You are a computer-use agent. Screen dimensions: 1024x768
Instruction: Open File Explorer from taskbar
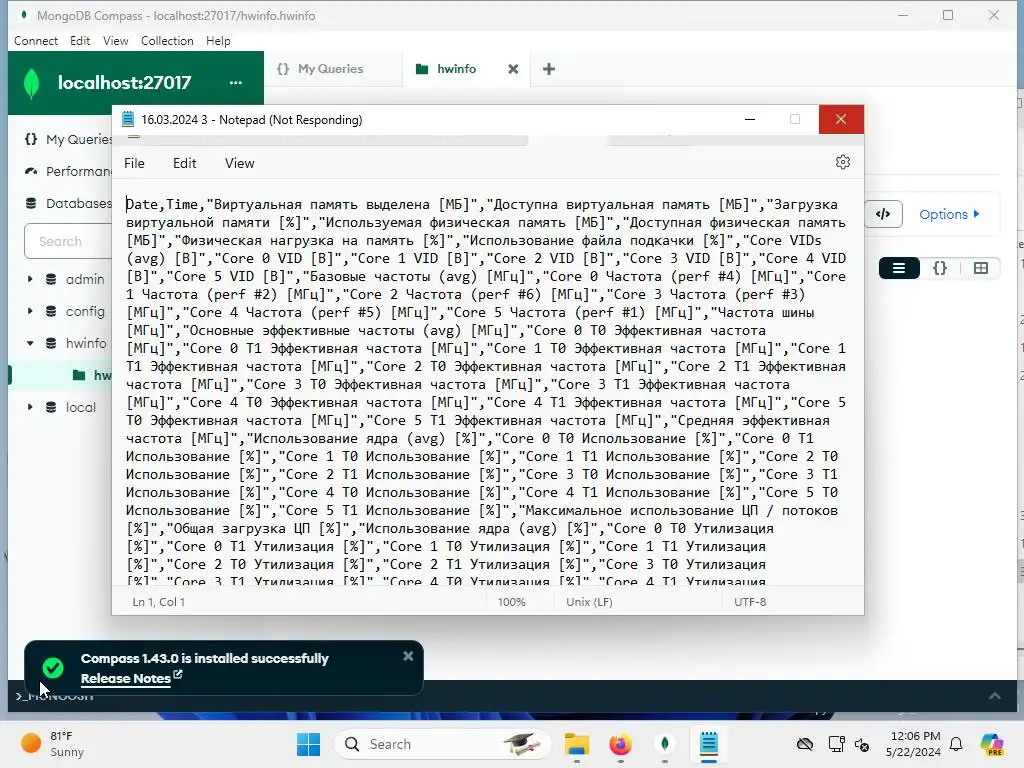[x=577, y=744]
